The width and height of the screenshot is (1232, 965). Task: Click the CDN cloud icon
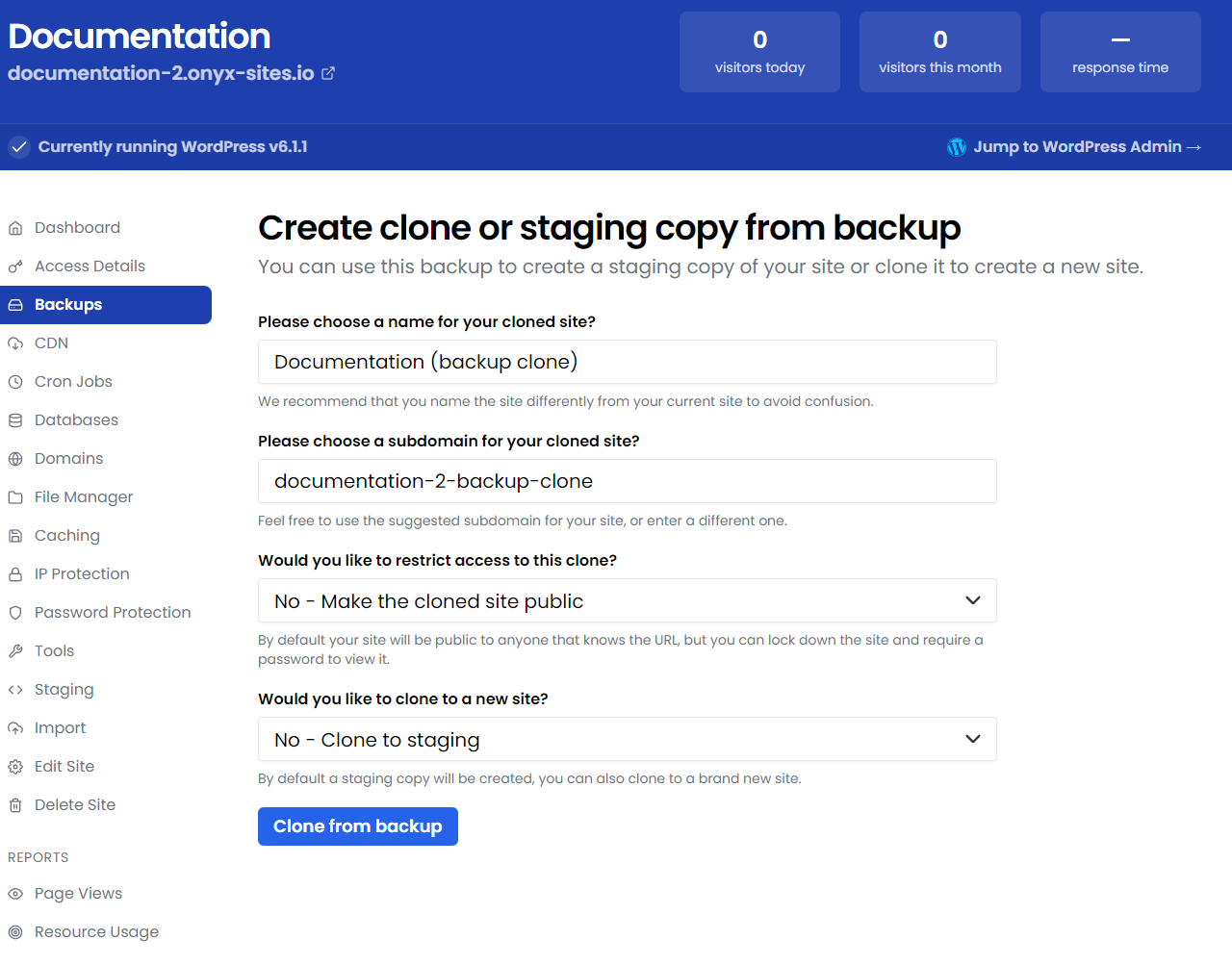[15, 343]
